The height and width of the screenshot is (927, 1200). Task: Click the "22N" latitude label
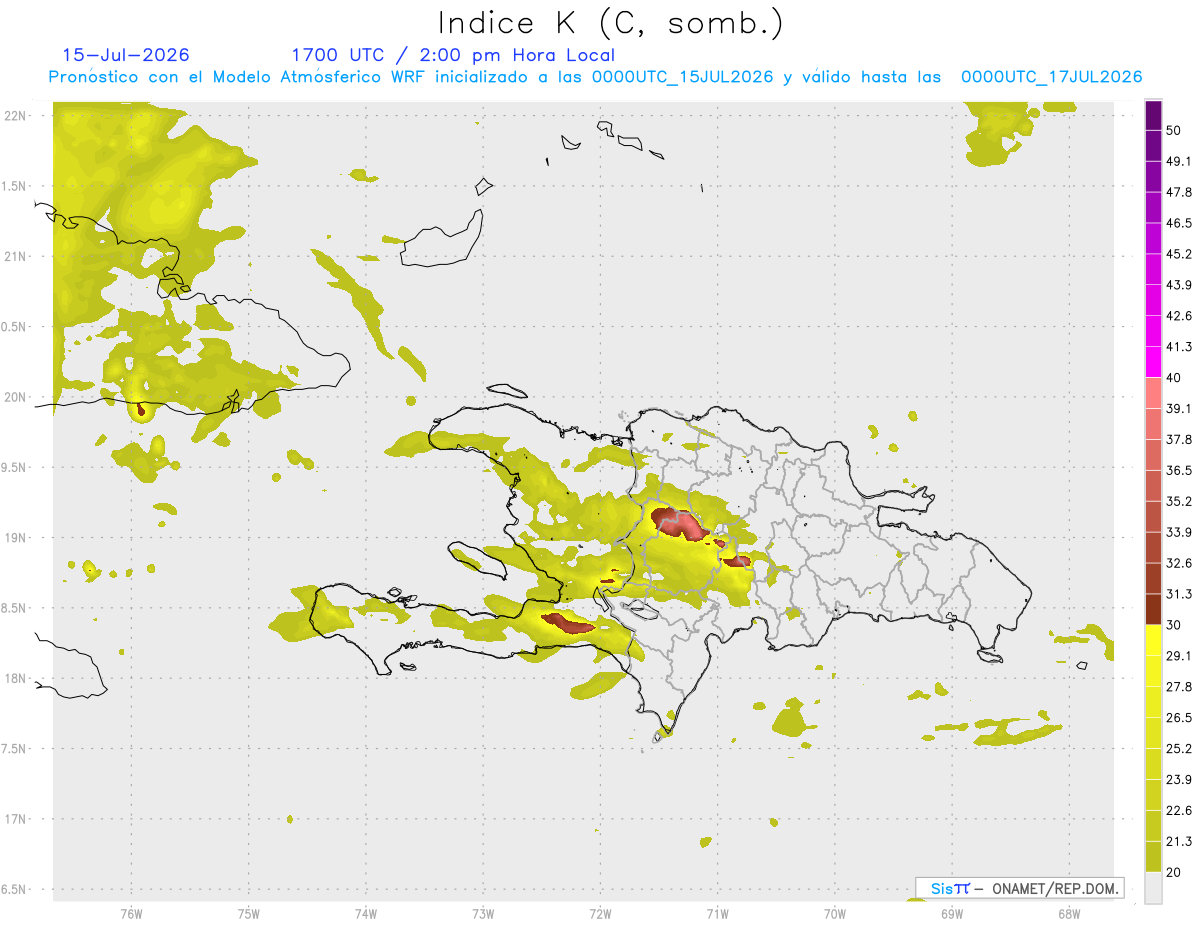coord(17,115)
